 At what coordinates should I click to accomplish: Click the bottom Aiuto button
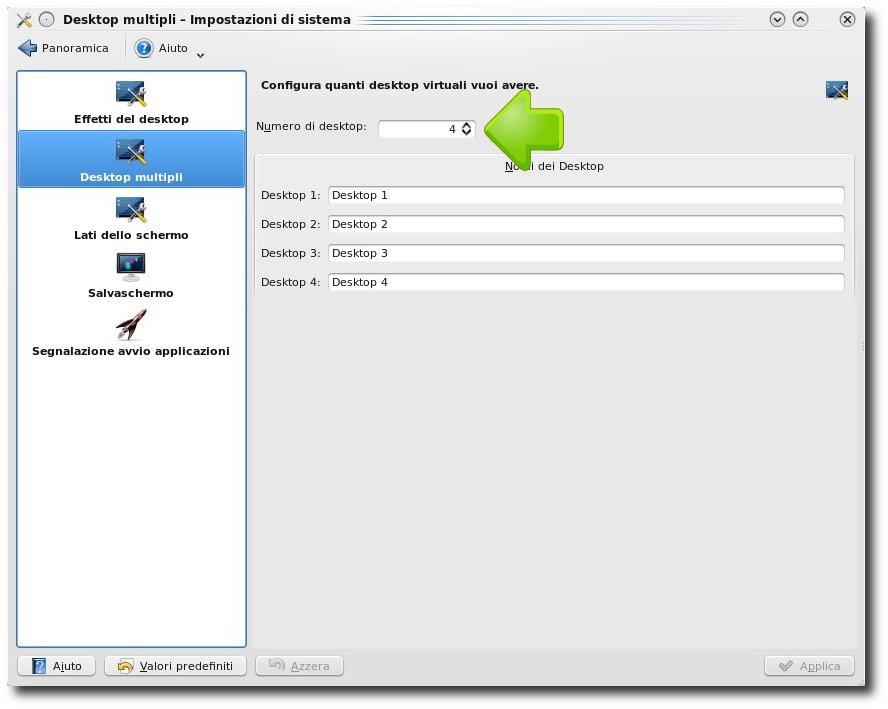coord(57,666)
